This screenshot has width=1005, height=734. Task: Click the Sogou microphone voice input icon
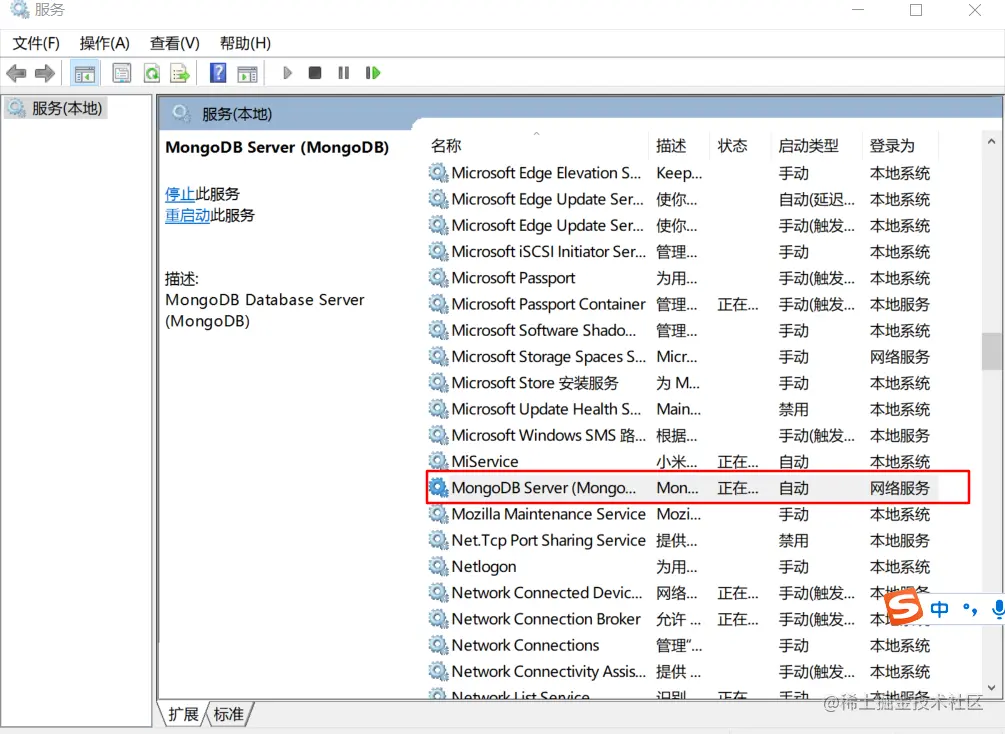(997, 609)
